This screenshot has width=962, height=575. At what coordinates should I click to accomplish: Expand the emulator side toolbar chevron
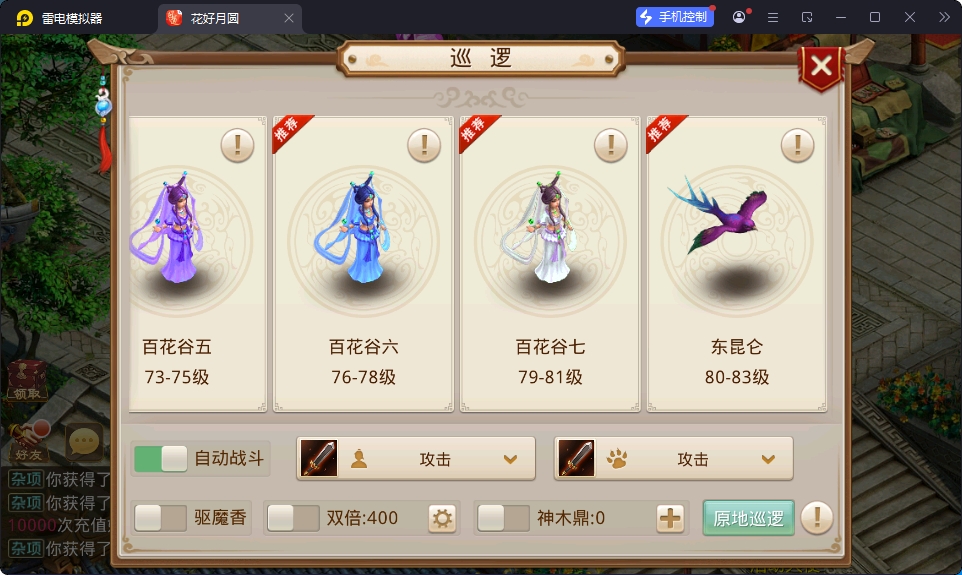pos(944,17)
